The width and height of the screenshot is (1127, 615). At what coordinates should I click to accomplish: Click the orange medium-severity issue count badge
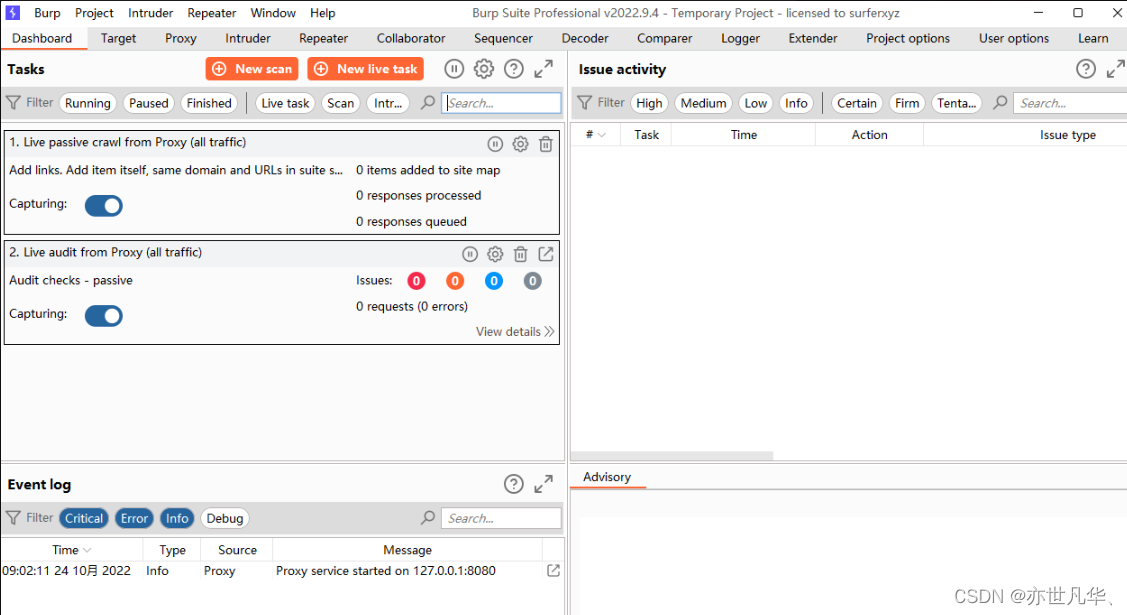pyautogui.click(x=455, y=281)
